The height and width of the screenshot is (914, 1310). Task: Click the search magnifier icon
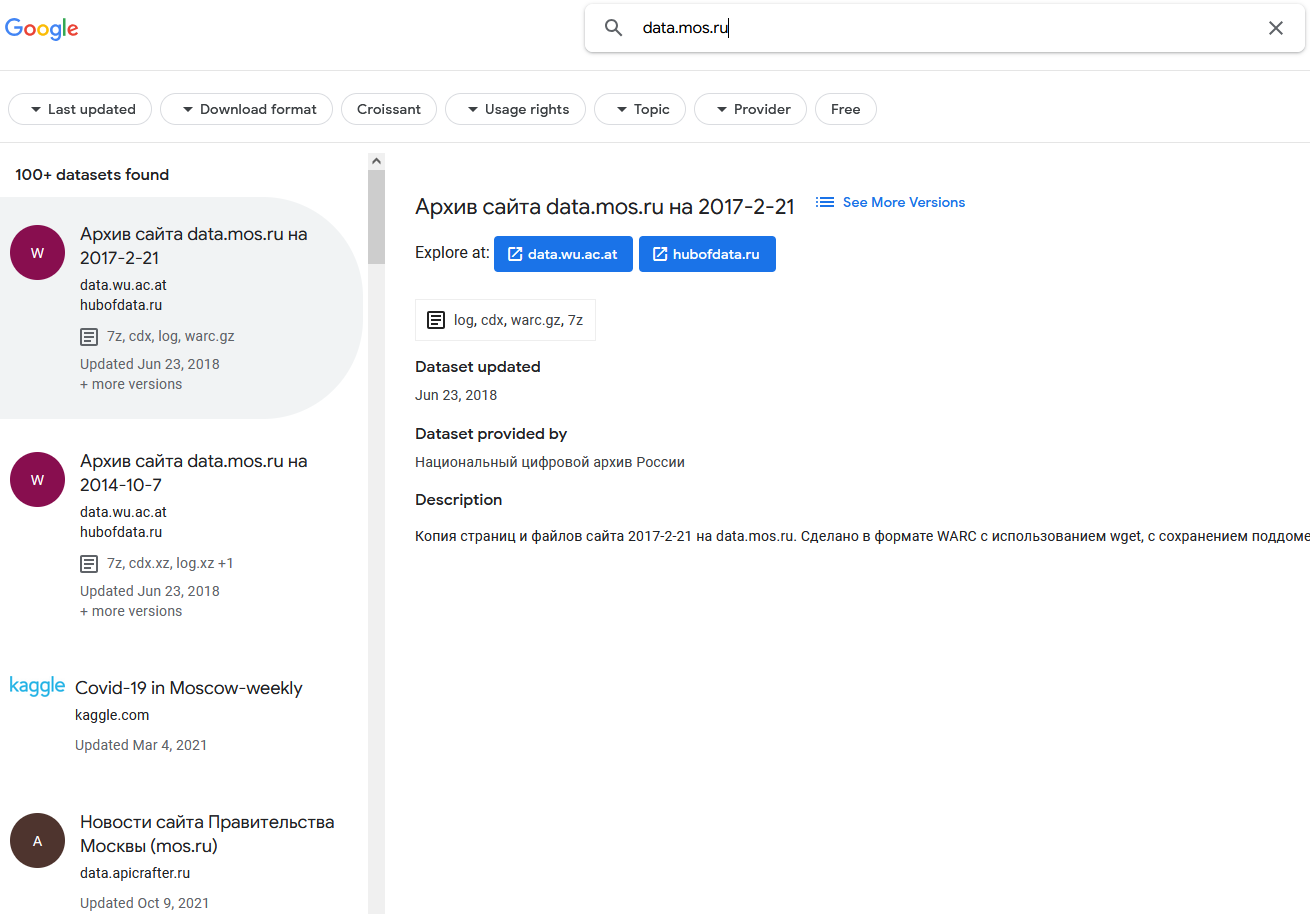(614, 28)
